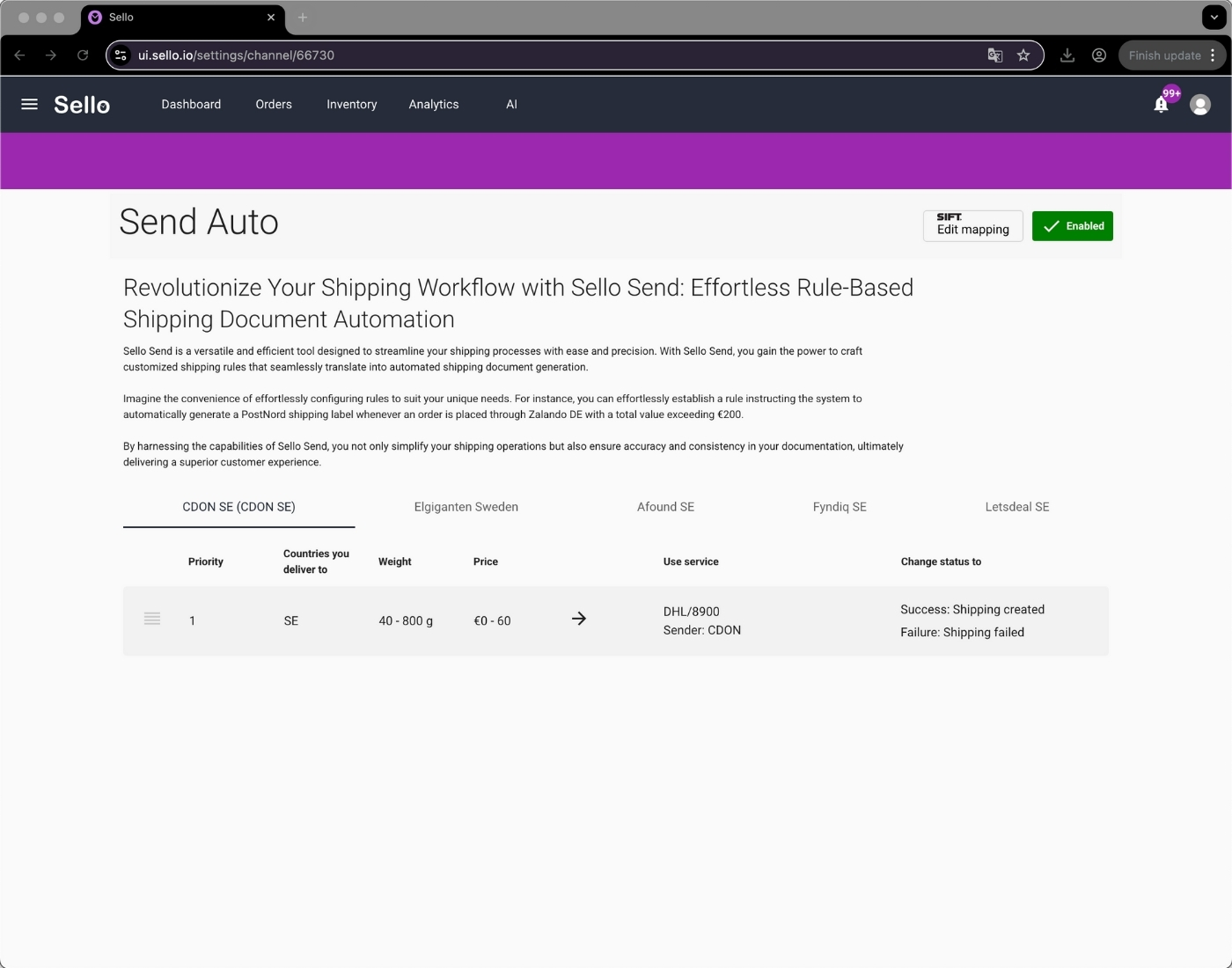Open the Orders menu
Viewport: 1232px width, 968px height.
(274, 104)
